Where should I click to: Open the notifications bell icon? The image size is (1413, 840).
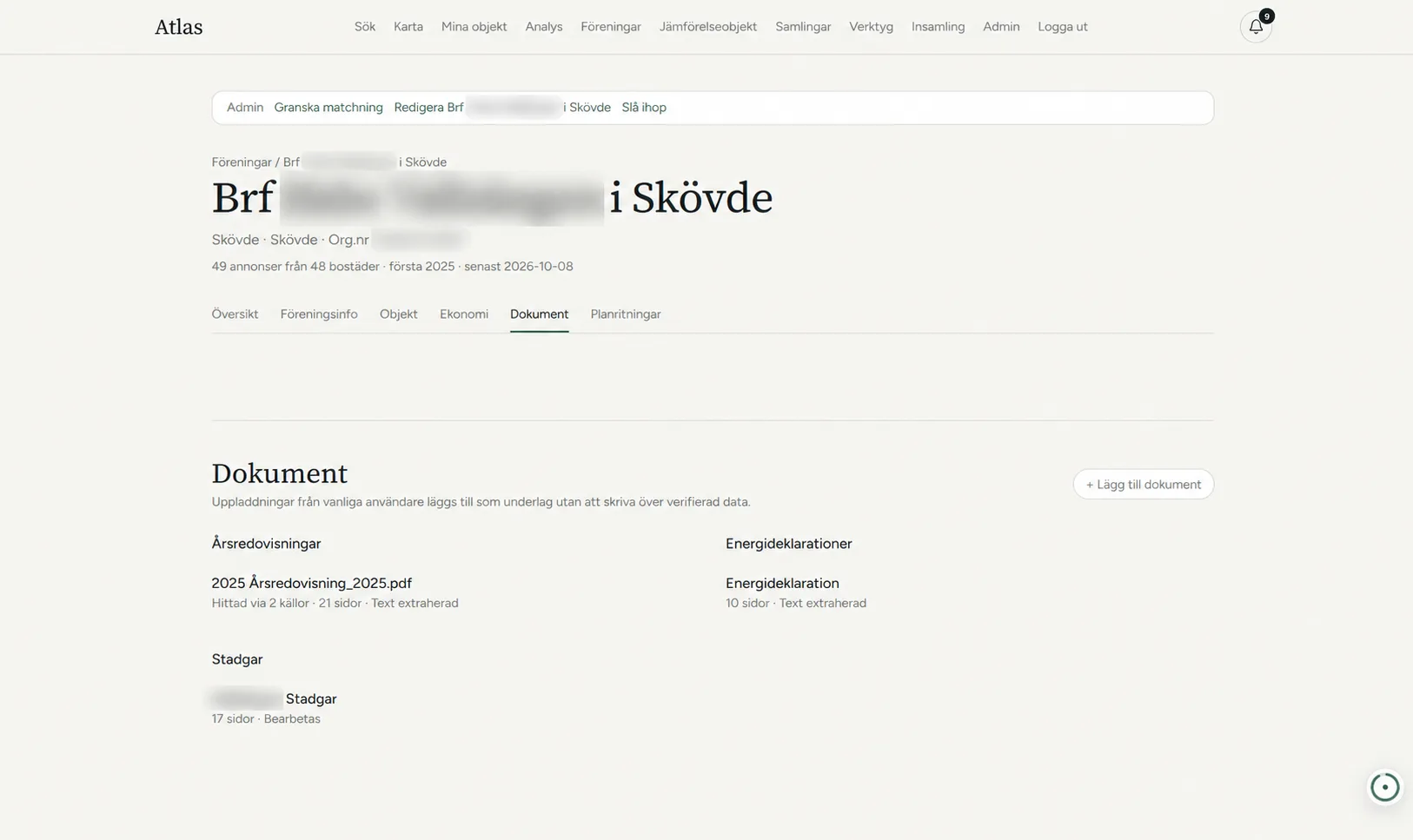(1256, 27)
